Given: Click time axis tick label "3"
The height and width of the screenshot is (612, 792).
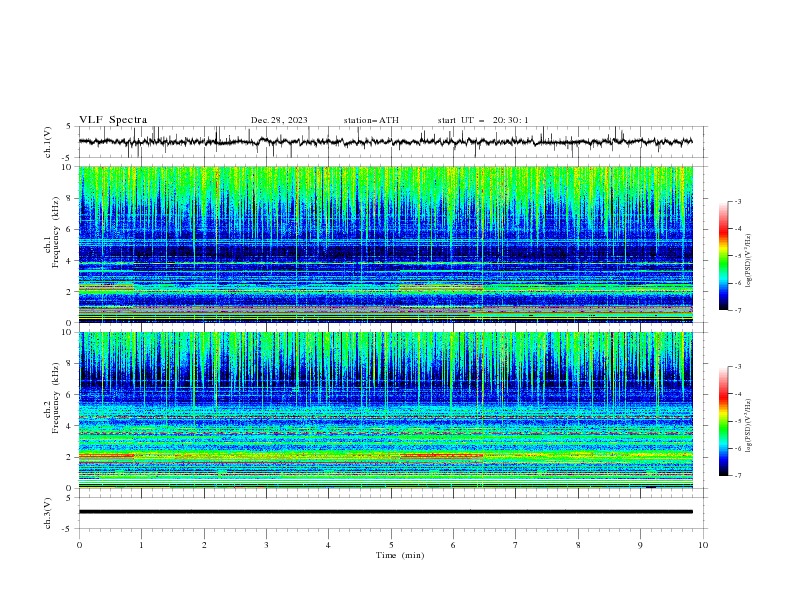Looking at the screenshot, I should (x=266, y=545).
